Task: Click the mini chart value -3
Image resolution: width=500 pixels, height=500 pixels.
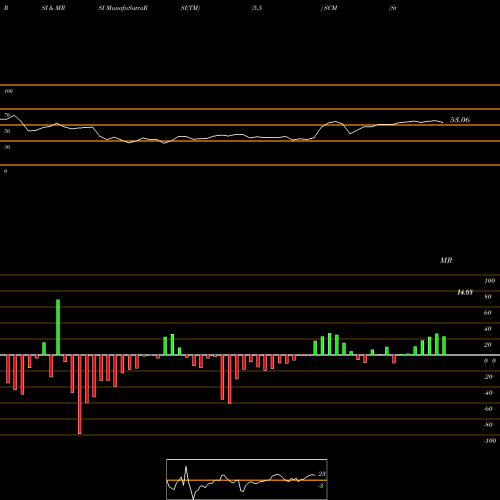Action: [321, 486]
